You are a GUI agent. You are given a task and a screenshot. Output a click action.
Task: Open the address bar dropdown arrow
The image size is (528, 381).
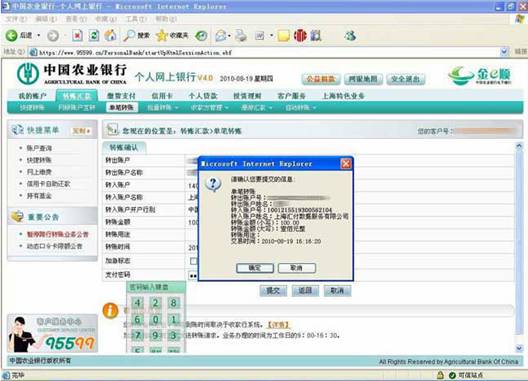(x=504, y=52)
